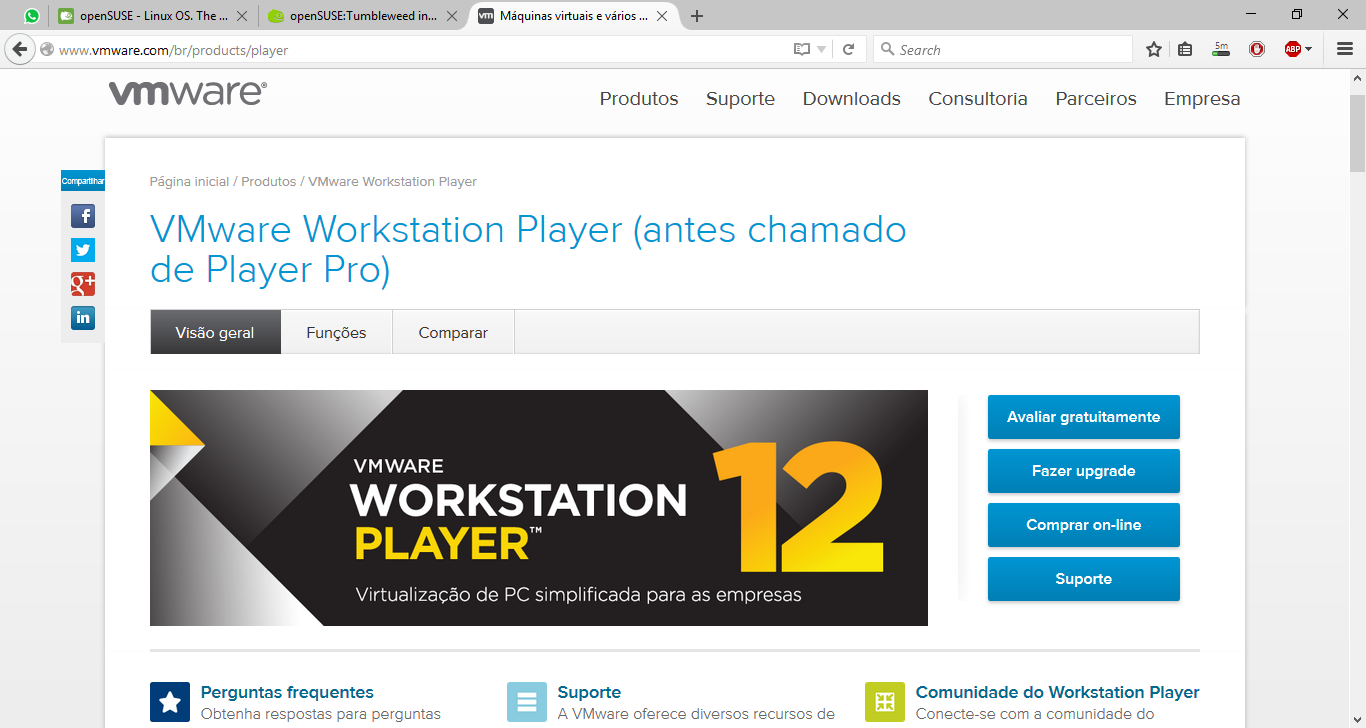This screenshot has width=1366, height=728.
Task: Click the red stop-hand blocker extension icon
Action: (x=1258, y=49)
